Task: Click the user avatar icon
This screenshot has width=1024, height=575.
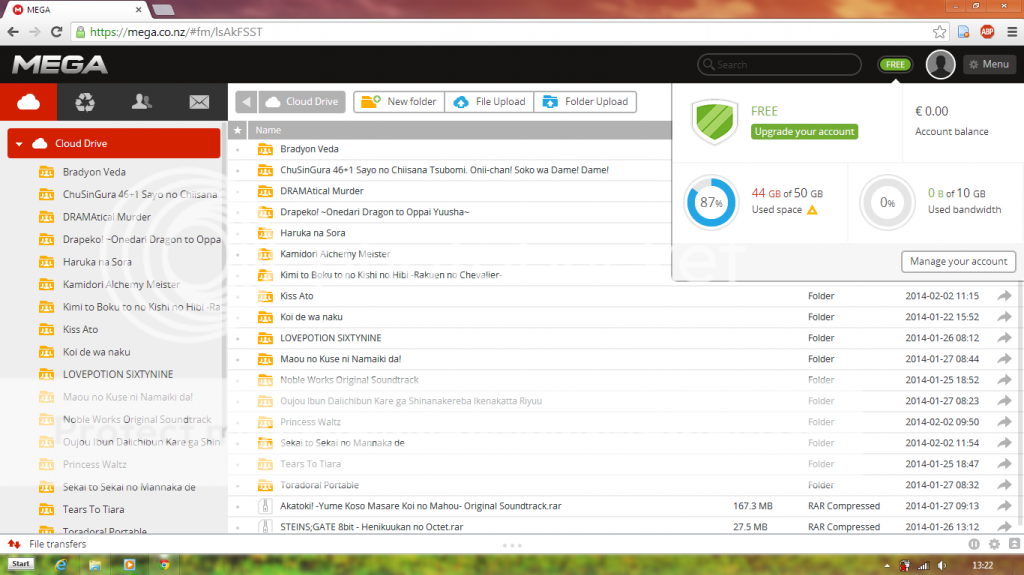Action: coord(940,65)
